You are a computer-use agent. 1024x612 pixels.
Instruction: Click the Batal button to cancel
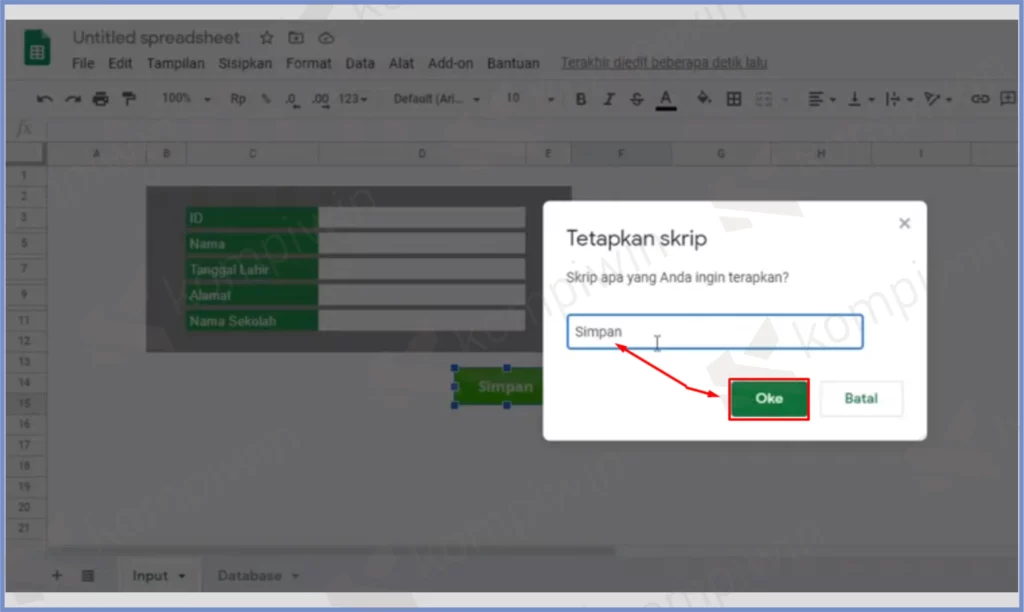coord(861,398)
